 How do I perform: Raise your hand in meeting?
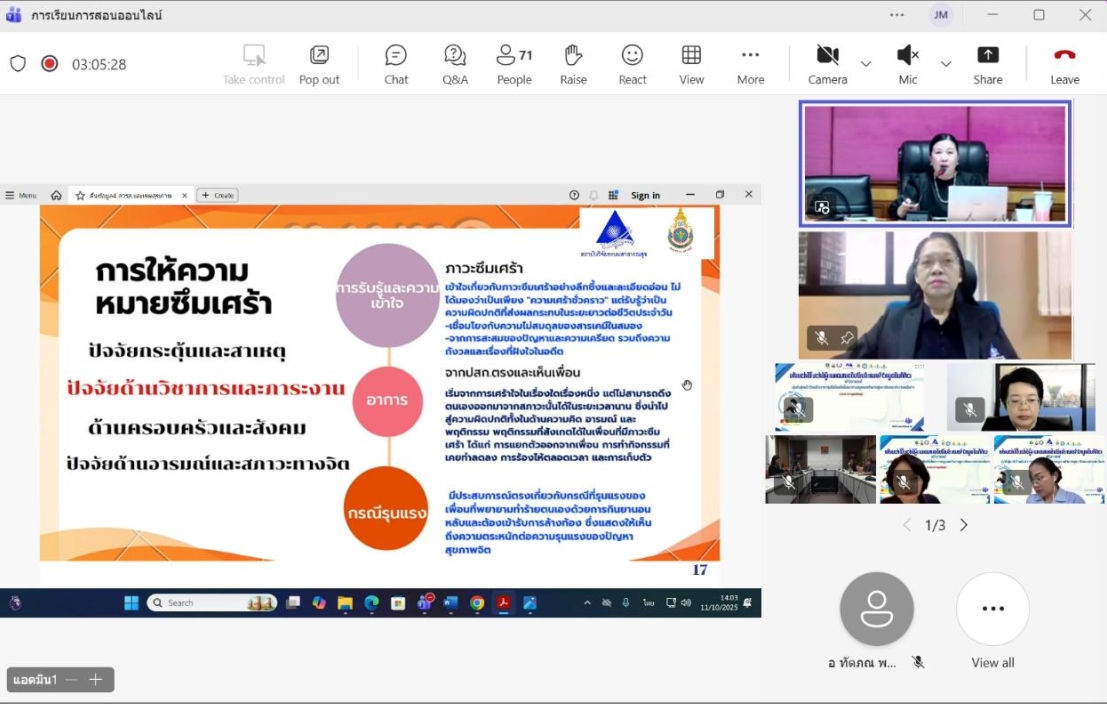tap(573, 64)
